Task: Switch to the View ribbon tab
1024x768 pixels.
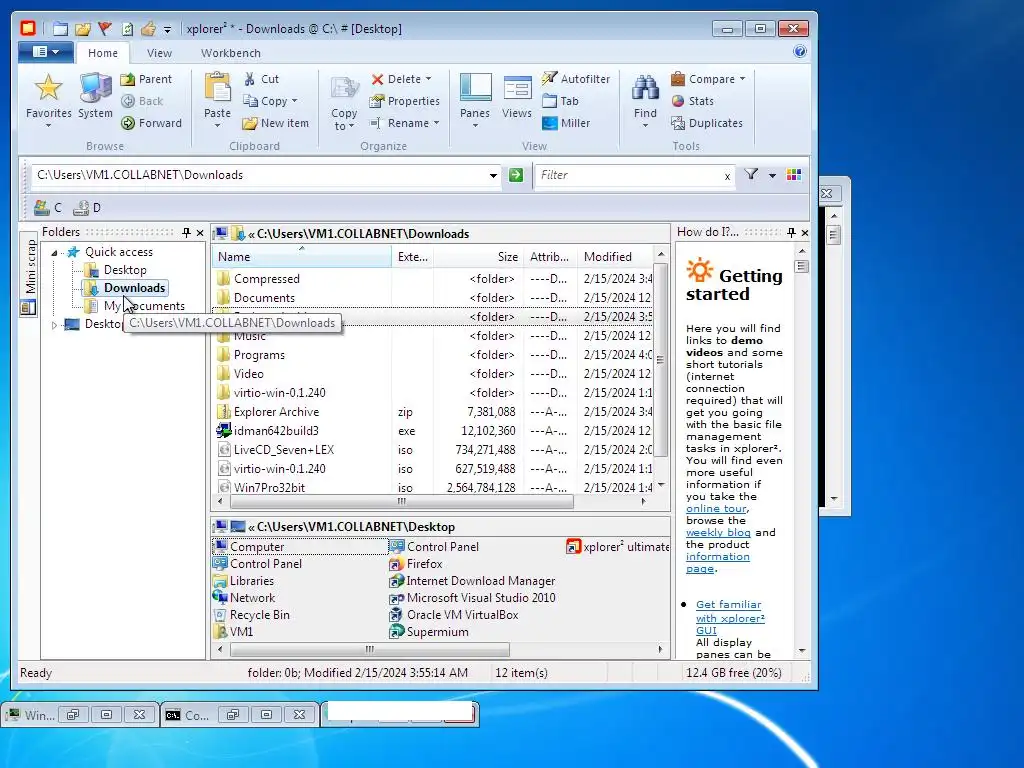Action: (159, 53)
